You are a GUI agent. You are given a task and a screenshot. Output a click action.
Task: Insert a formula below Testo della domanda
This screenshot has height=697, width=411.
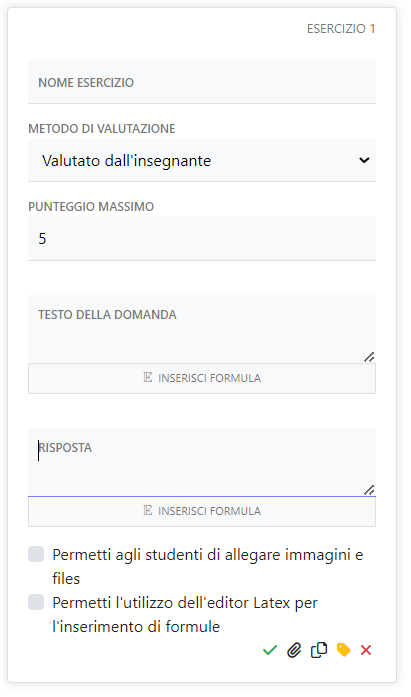(202, 378)
